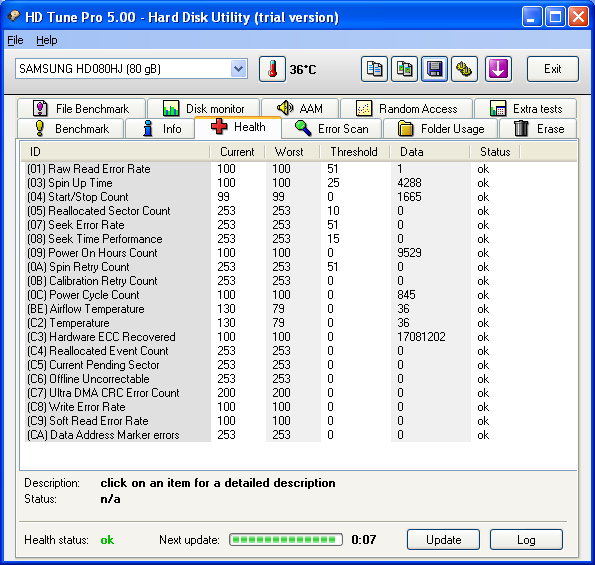Click the Next update progress bar
The height and width of the screenshot is (565, 595).
click(286, 540)
